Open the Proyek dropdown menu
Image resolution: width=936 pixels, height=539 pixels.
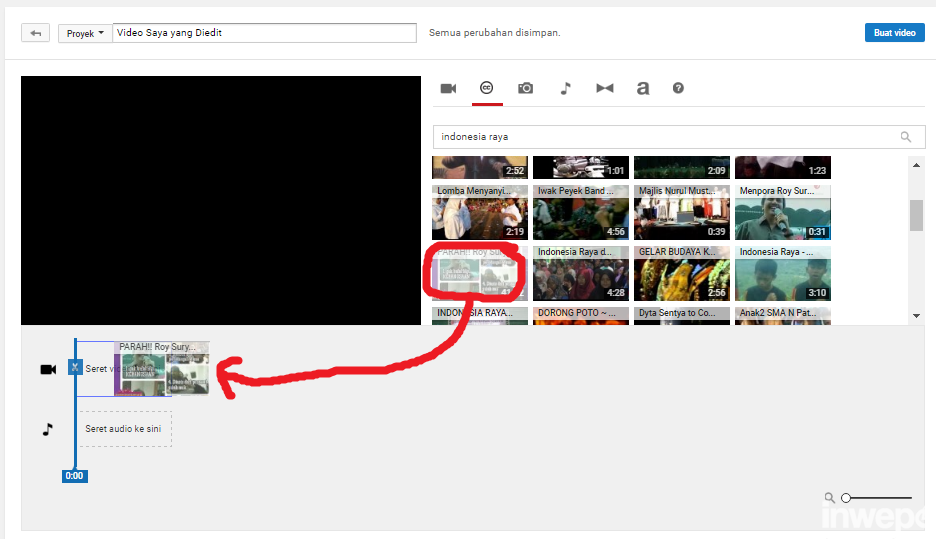85,33
